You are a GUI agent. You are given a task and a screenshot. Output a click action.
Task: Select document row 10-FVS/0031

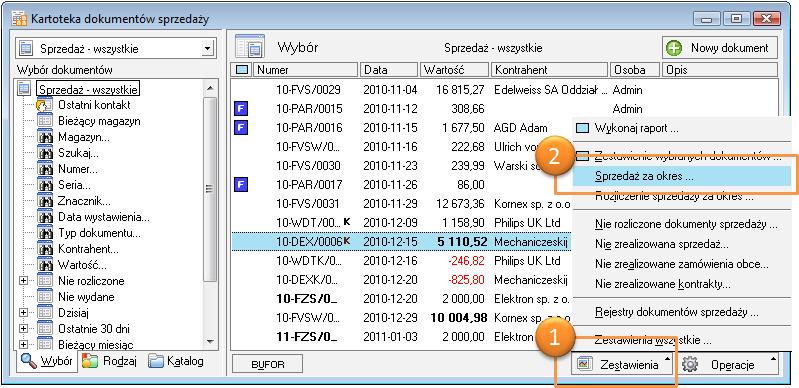click(x=402, y=203)
